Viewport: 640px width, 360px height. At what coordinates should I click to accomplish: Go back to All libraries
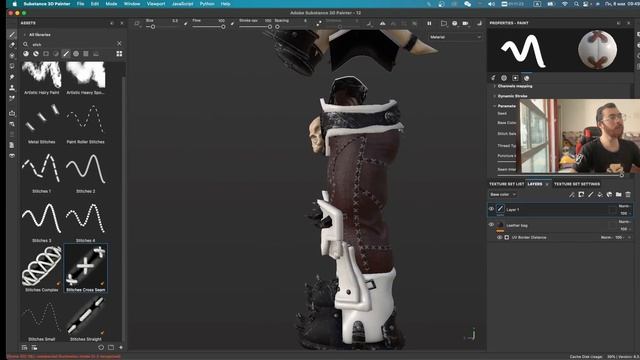click(37, 35)
